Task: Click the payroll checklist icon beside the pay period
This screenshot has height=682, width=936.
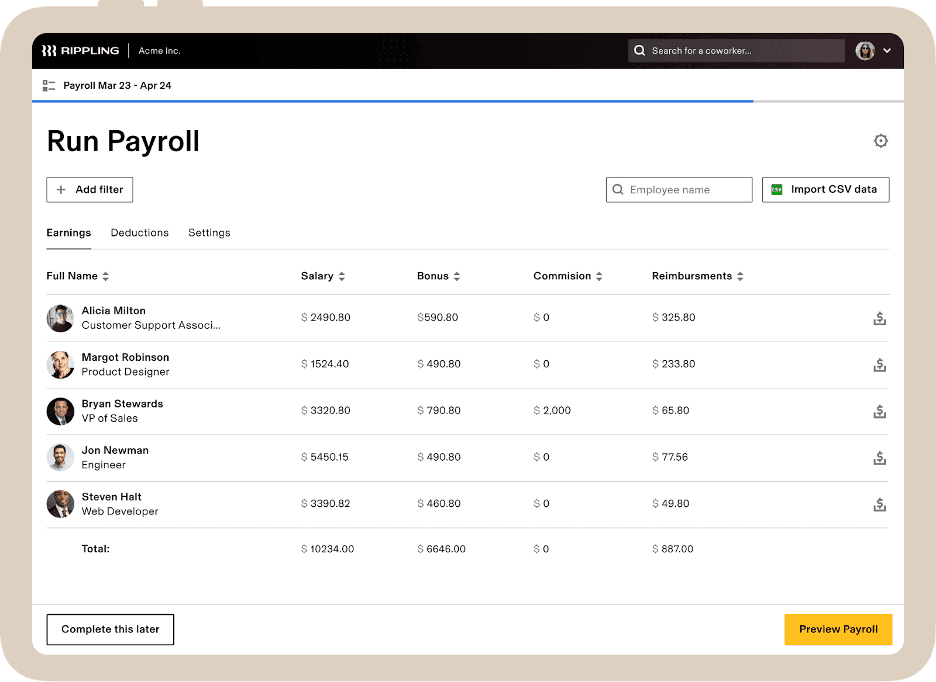Action: click(x=48, y=85)
